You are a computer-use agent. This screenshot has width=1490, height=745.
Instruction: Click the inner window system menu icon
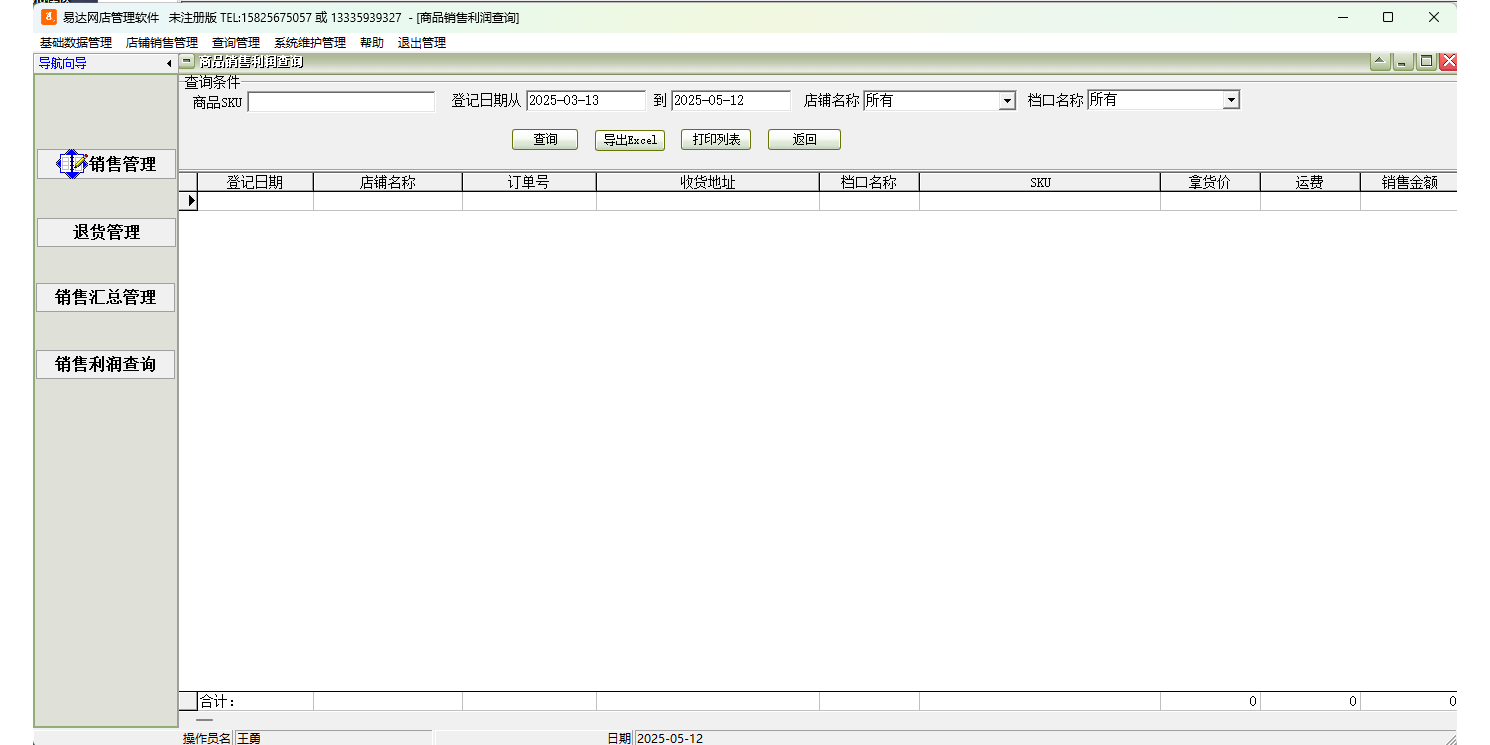tap(188, 62)
